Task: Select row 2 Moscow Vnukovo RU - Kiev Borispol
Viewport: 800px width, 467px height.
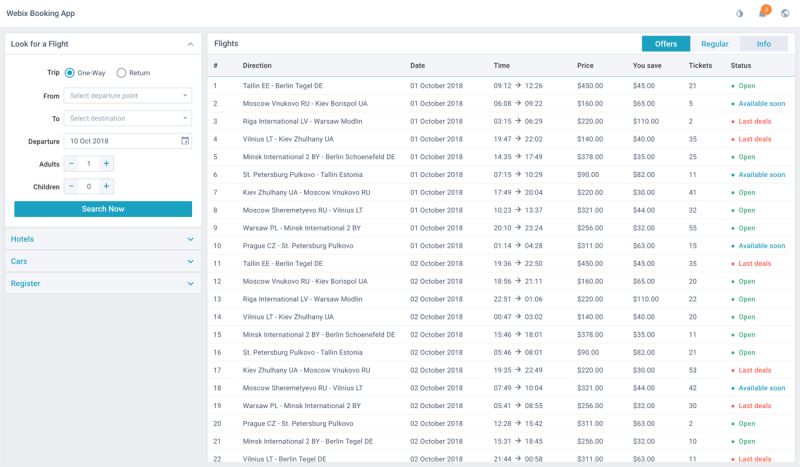Action: point(501,104)
